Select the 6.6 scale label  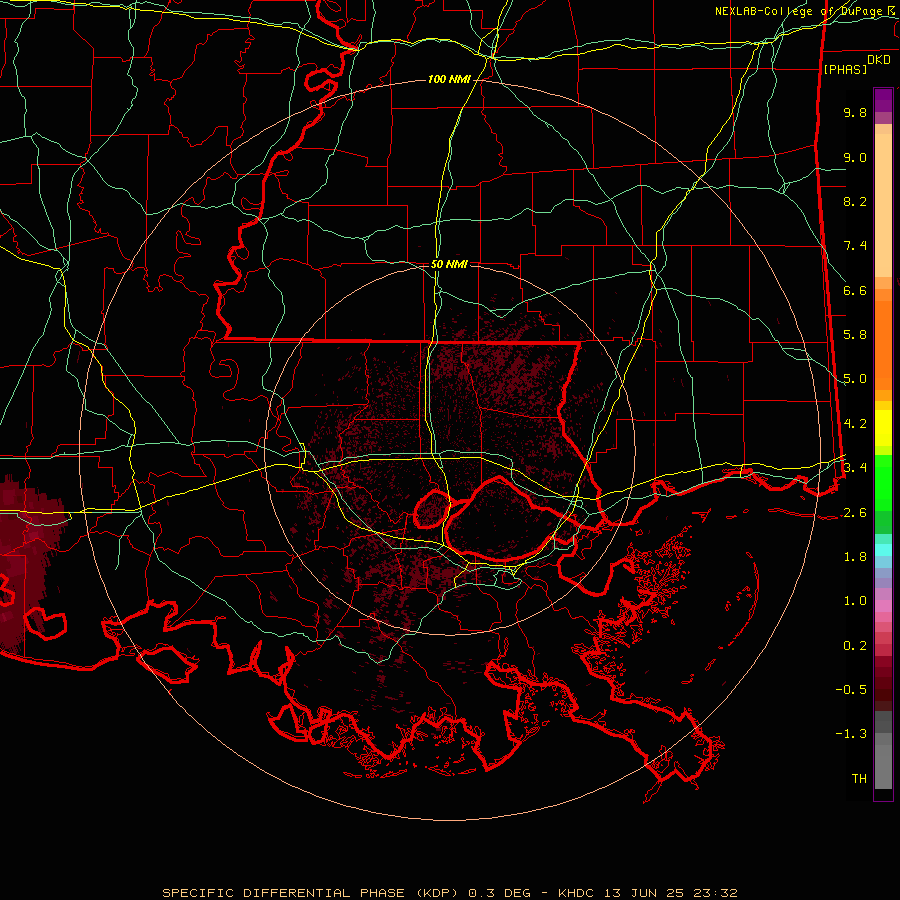coord(855,290)
